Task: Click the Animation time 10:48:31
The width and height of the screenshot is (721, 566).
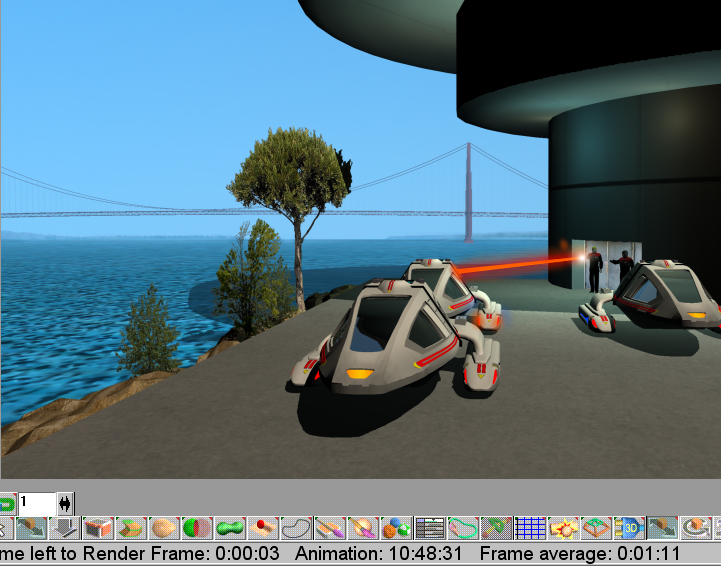Action: coord(425,553)
